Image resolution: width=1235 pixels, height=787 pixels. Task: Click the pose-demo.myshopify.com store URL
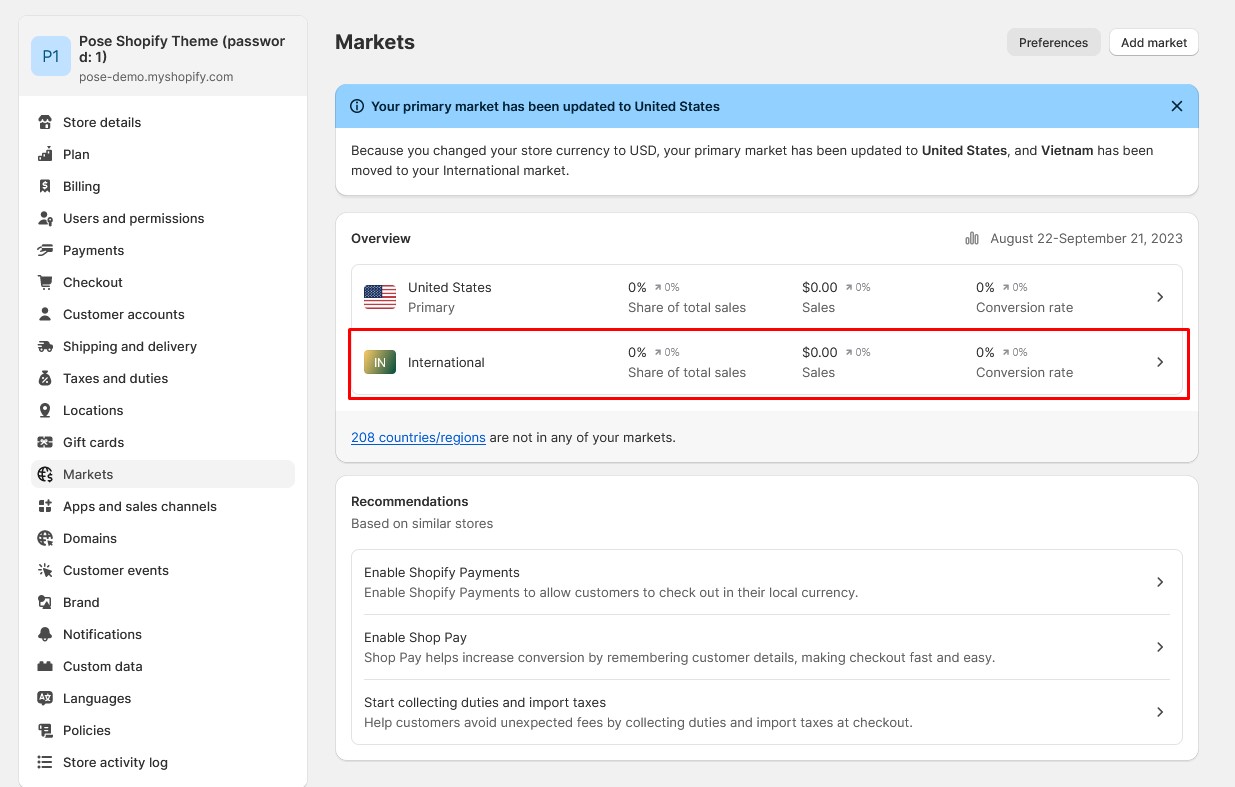(x=156, y=76)
